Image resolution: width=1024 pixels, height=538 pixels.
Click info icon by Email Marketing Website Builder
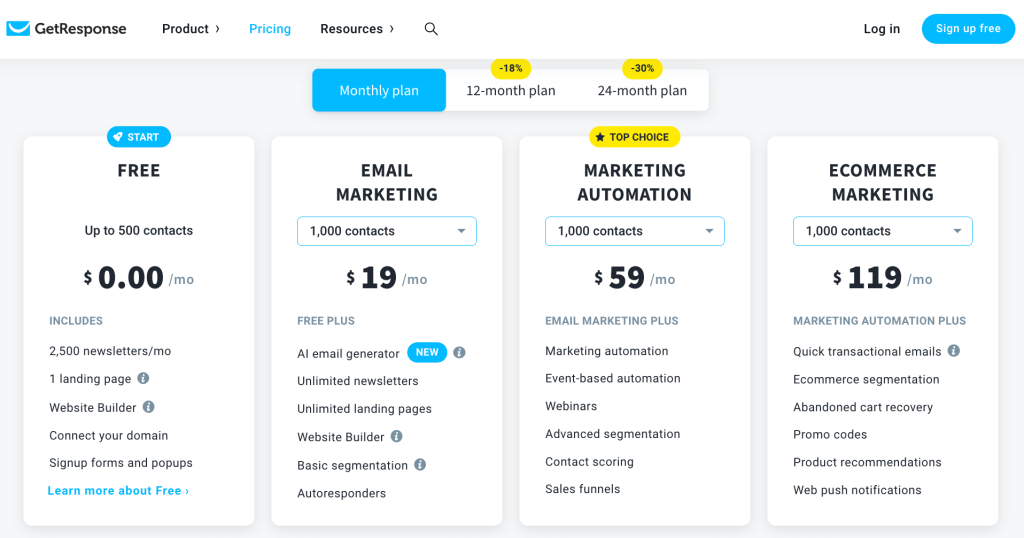coord(397,436)
